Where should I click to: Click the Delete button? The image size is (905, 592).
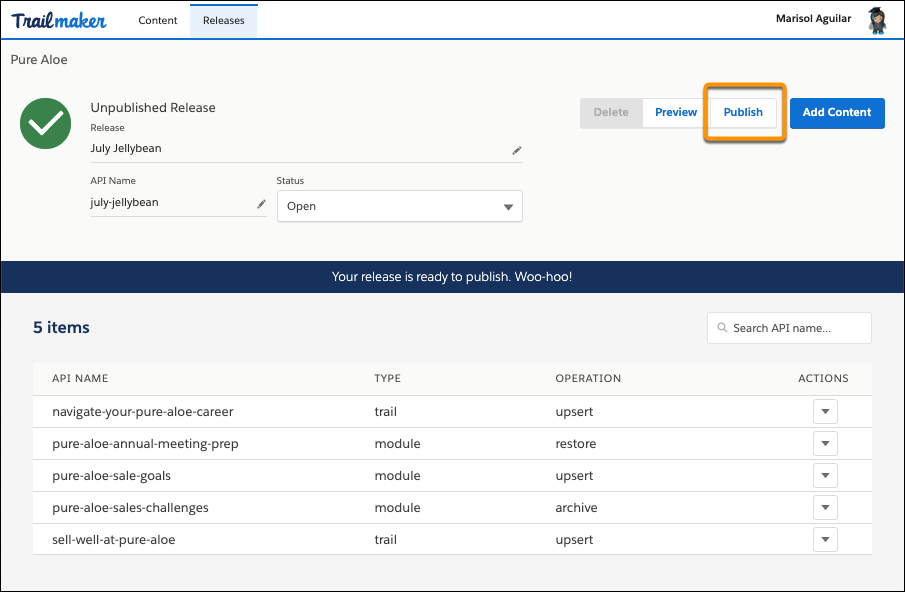pyautogui.click(x=611, y=112)
